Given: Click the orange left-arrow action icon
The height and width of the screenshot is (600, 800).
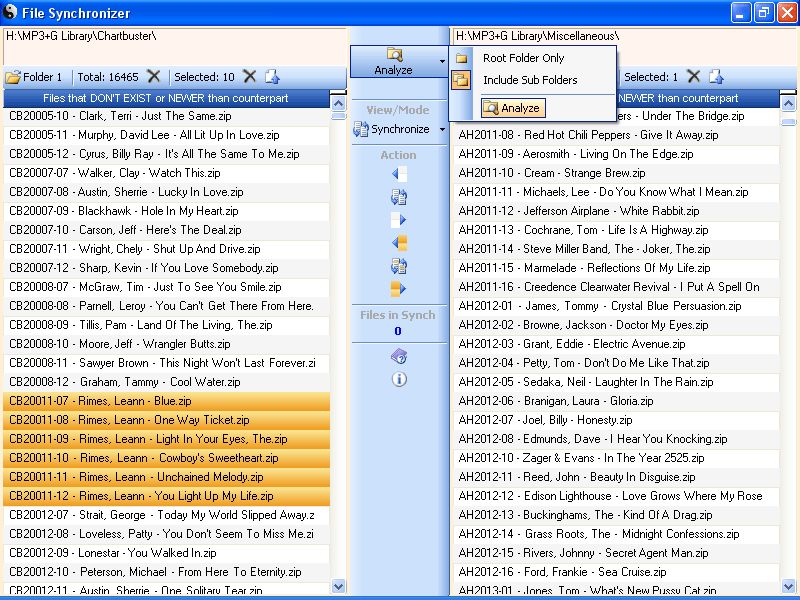Looking at the screenshot, I should (x=398, y=243).
